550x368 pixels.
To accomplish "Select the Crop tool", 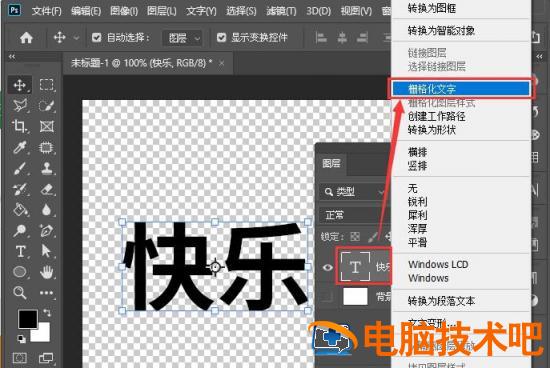I will tap(19, 126).
